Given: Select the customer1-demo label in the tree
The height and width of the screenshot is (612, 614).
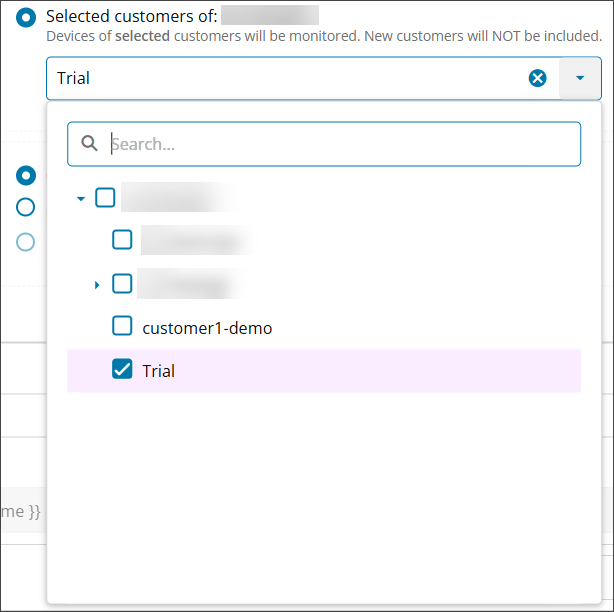Looking at the screenshot, I should [x=207, y=328].
